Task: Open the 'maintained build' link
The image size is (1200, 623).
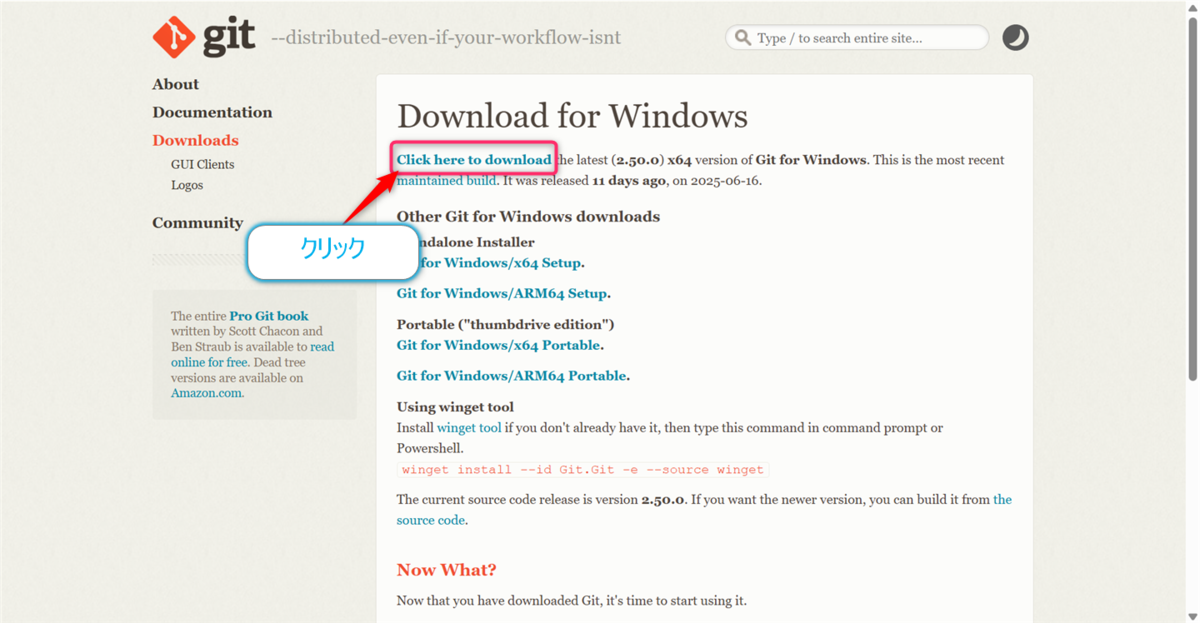Action: click(446, 181)
